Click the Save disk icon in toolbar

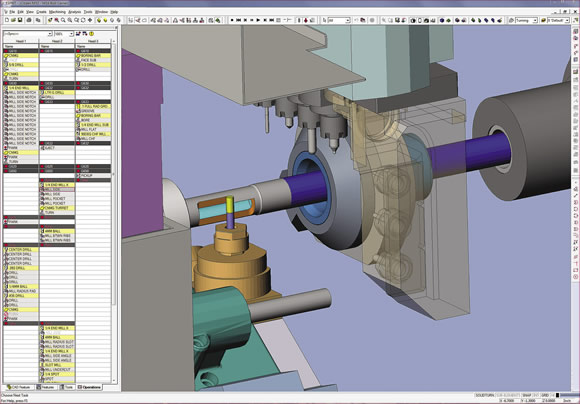point(20,20)
